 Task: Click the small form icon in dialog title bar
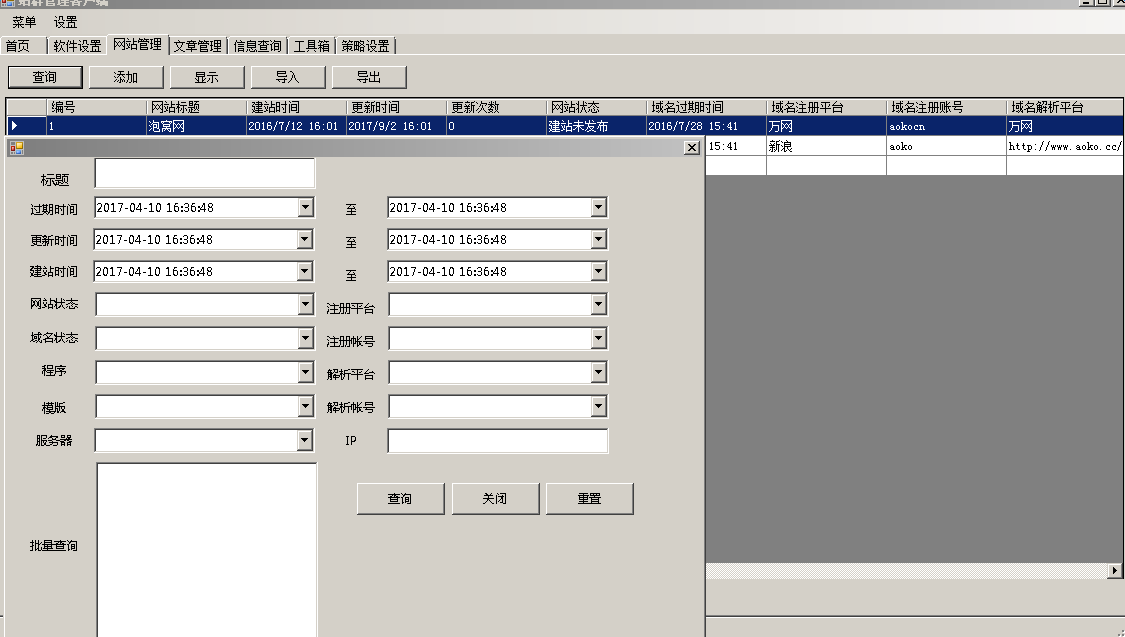[x=16, y=147]
